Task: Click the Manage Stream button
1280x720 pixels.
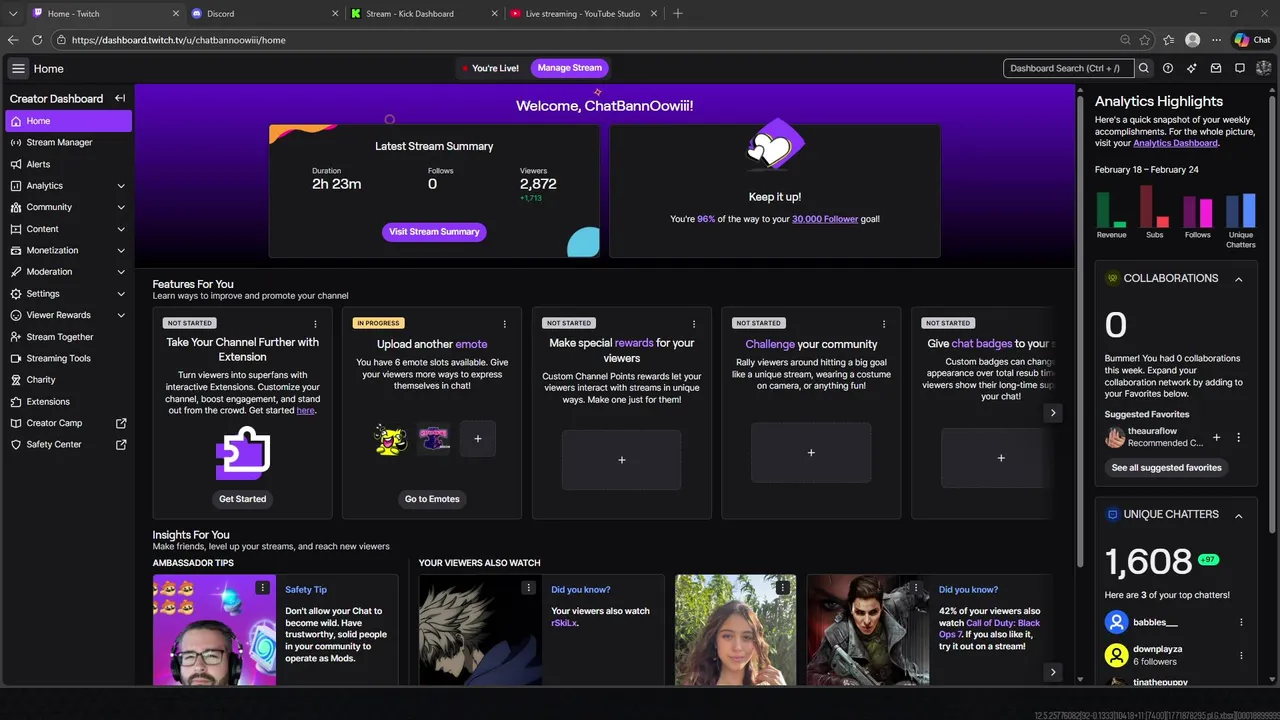Action: click(x=570, y=68)
